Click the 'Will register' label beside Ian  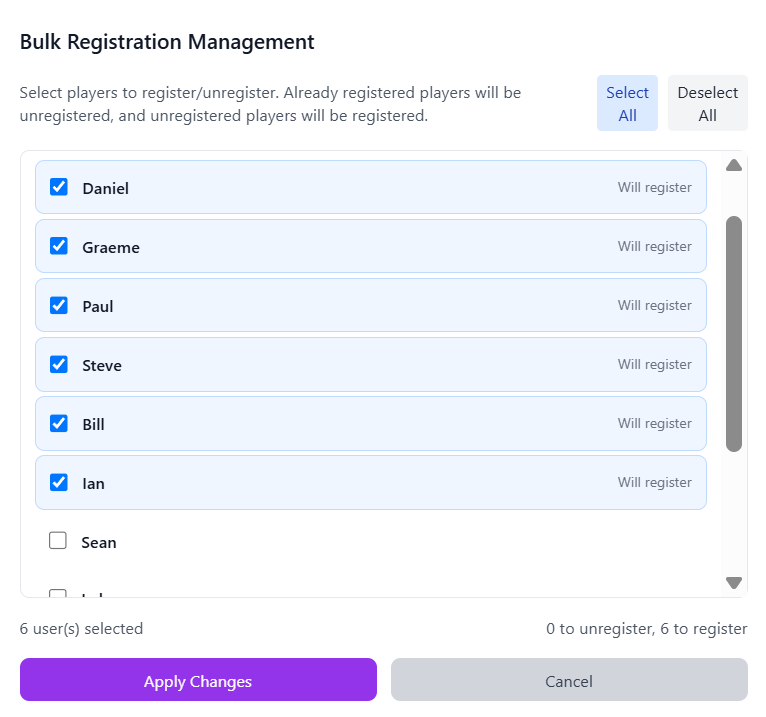(x=654, y=482)
